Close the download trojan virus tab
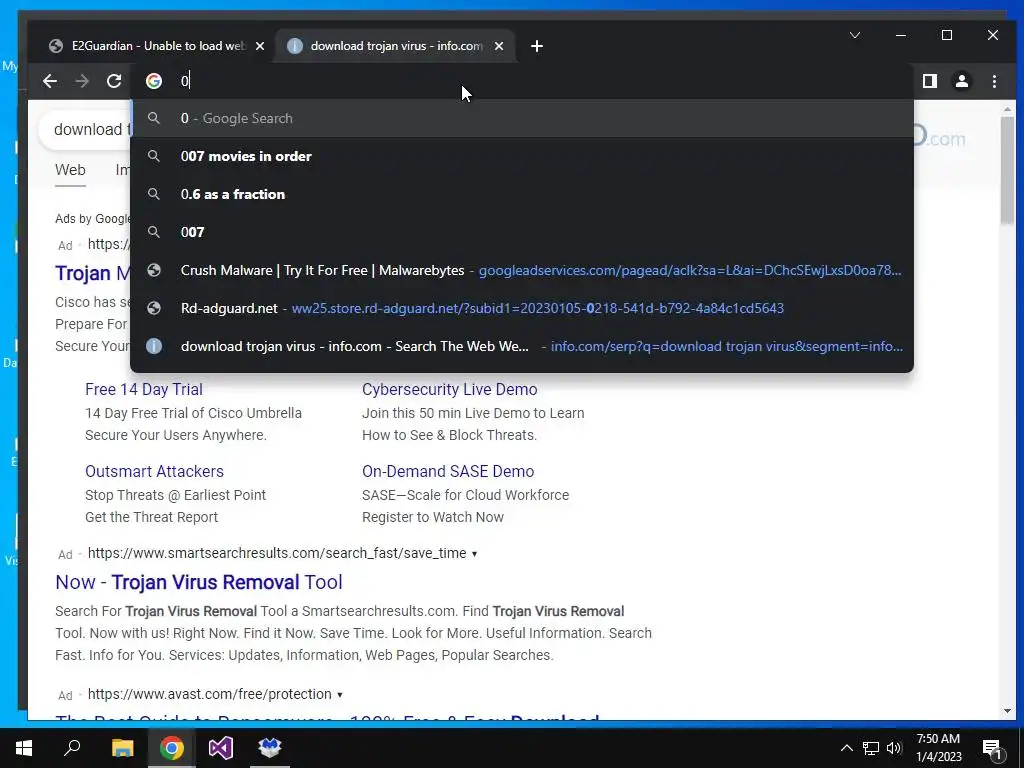This screenshot has height=768, width=1024. pyautogui.click(x=499, y=46)
